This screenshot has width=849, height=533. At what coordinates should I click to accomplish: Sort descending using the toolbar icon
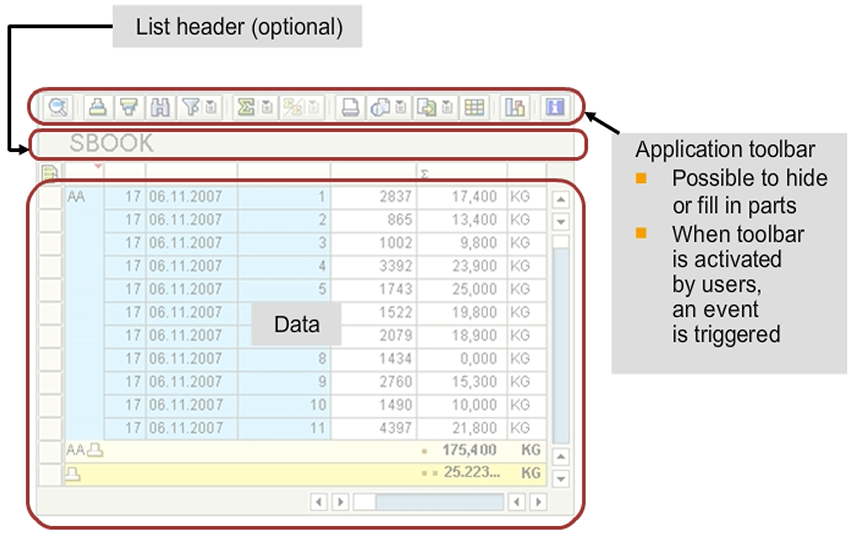[x=128, y=107]
